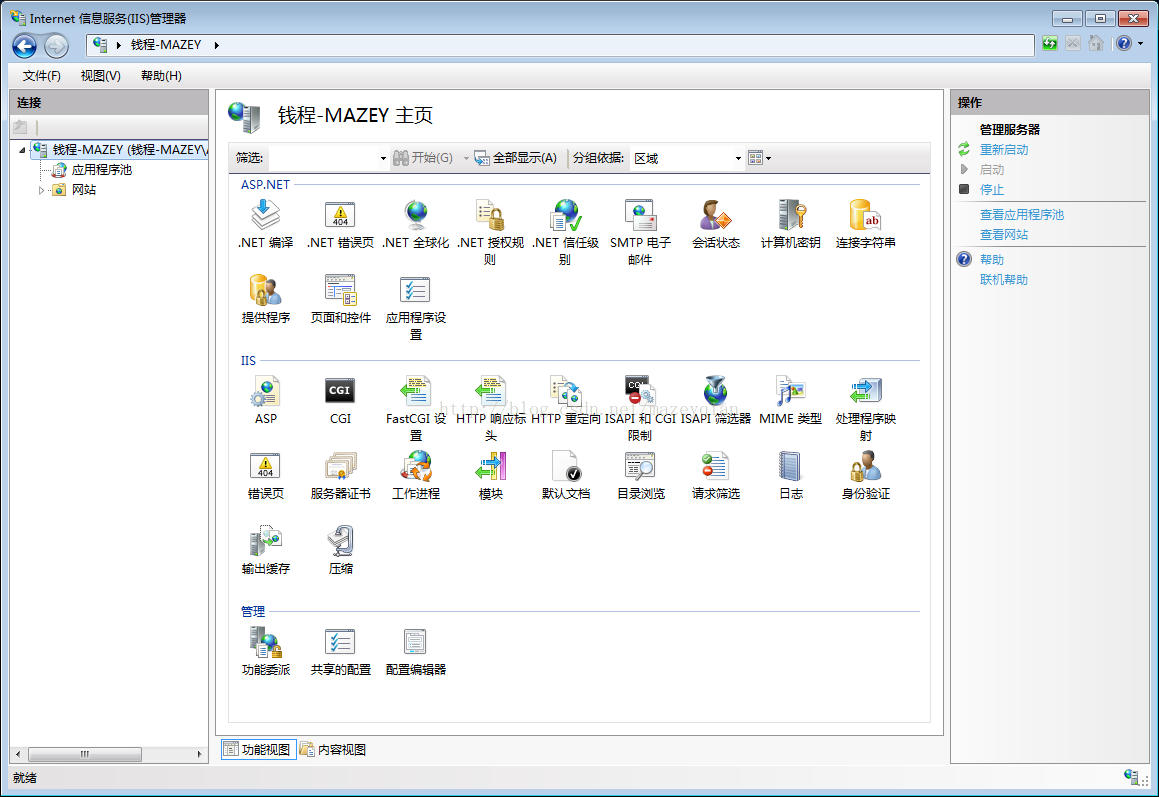Click 停止 to stop the server
This screenshot has height=797, width=1159.
[x=991, y=189]
